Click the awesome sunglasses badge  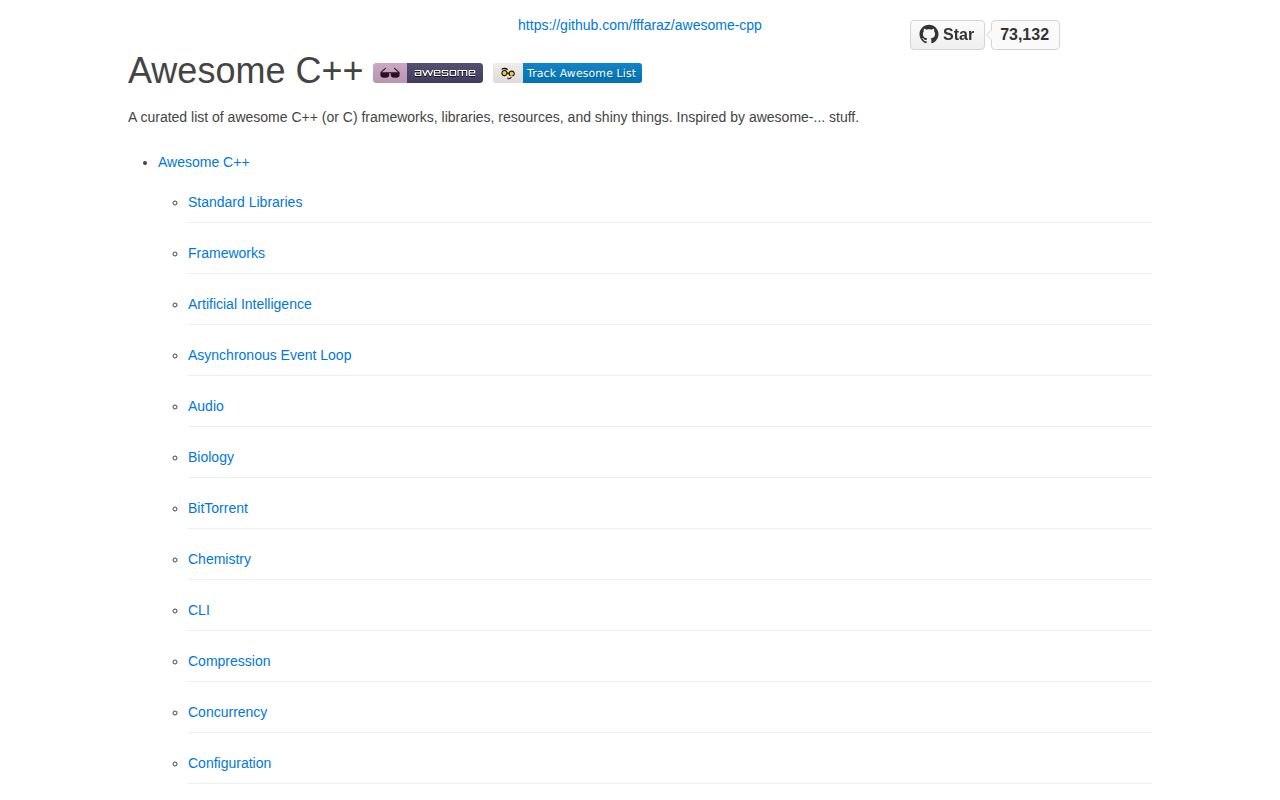(428, 73)
